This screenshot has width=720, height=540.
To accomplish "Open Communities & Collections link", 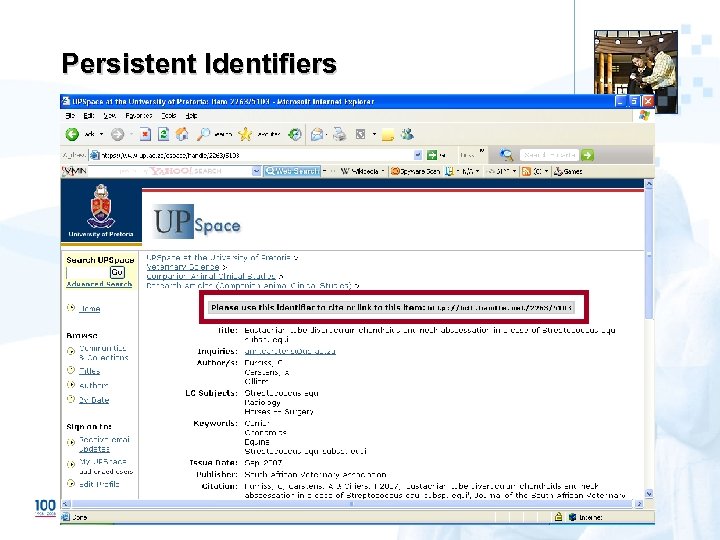I will (x=103, y=353).
